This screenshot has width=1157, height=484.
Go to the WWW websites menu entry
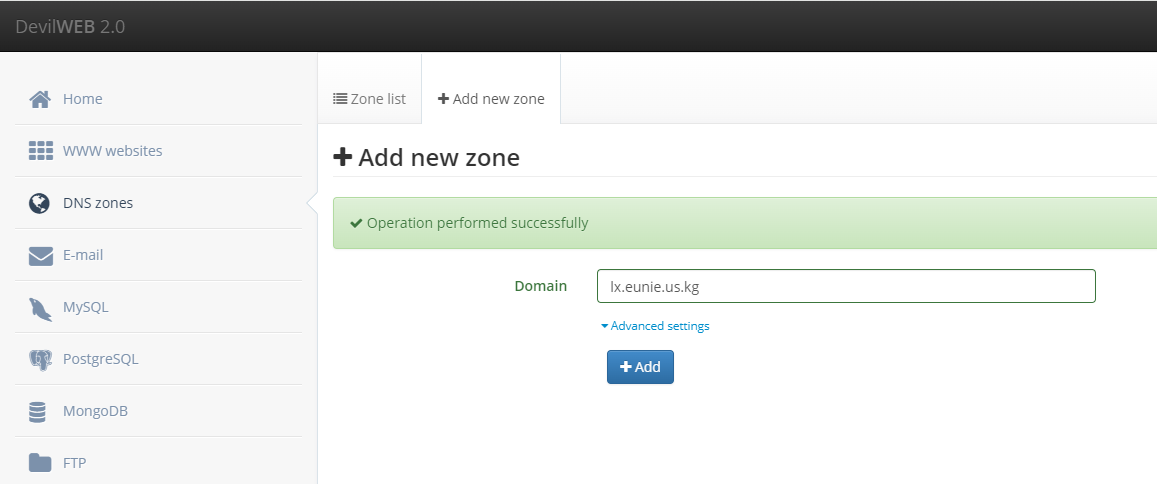click(x=159, y=151)
